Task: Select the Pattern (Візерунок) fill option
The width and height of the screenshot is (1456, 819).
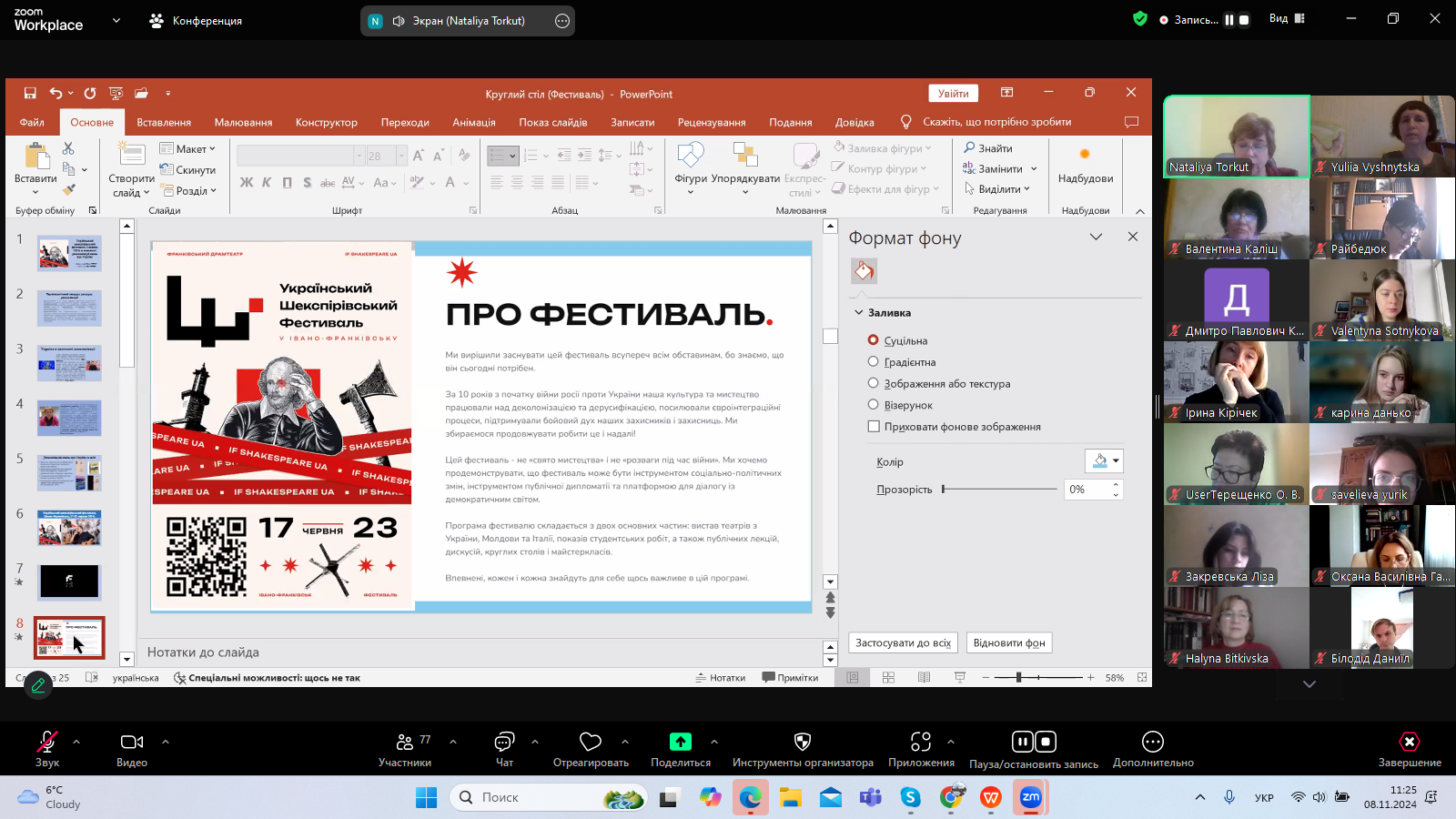Action: click(874, 405)
